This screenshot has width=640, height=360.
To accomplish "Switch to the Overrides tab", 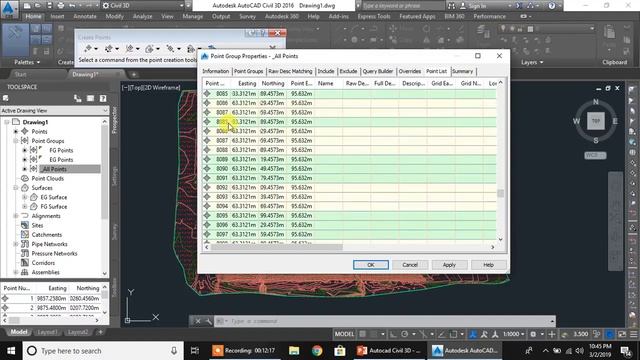I will pyautogui.click(x=409, y=71).
